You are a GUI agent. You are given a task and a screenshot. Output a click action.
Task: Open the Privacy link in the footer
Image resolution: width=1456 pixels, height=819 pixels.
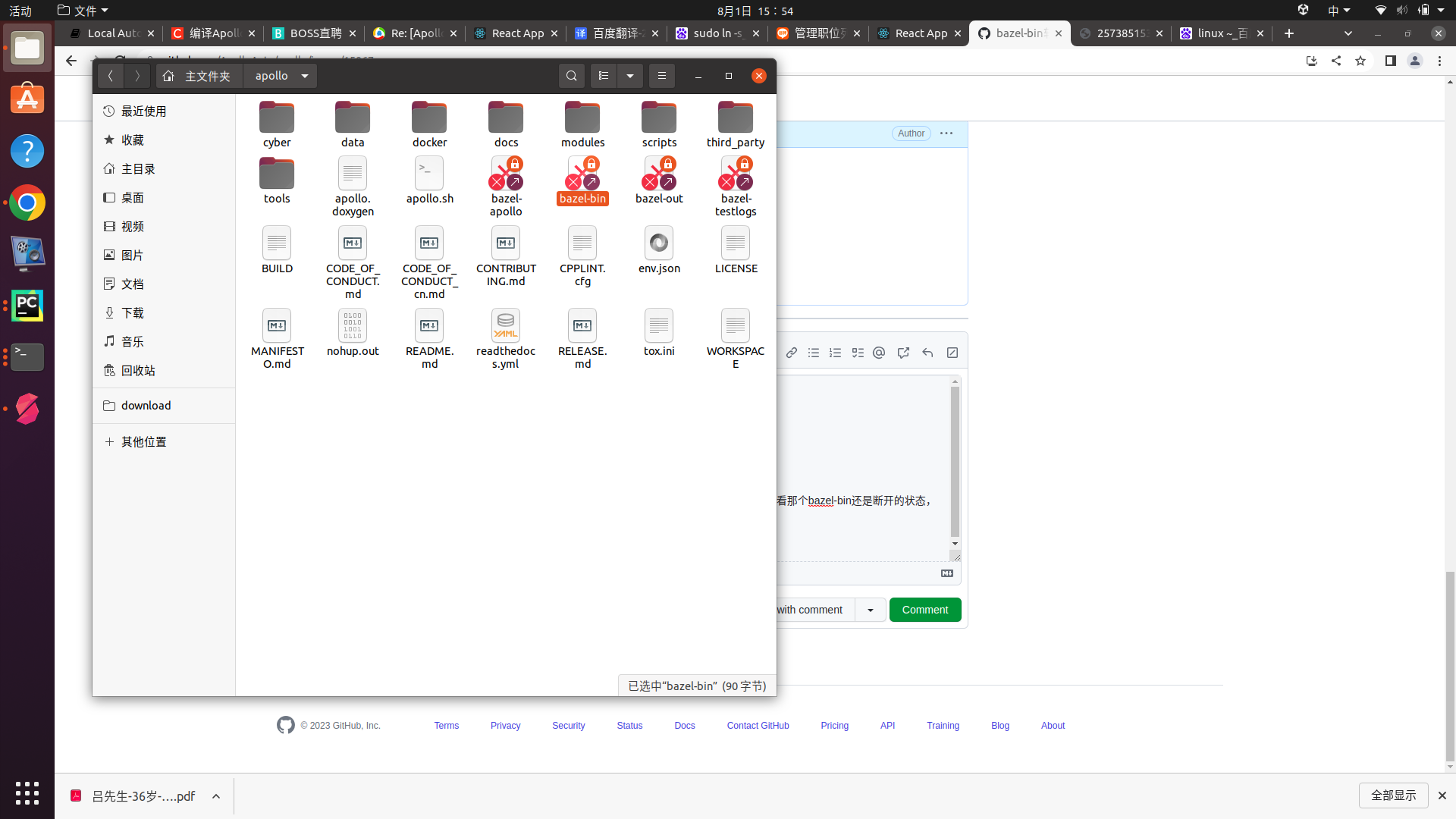(505, 726)
